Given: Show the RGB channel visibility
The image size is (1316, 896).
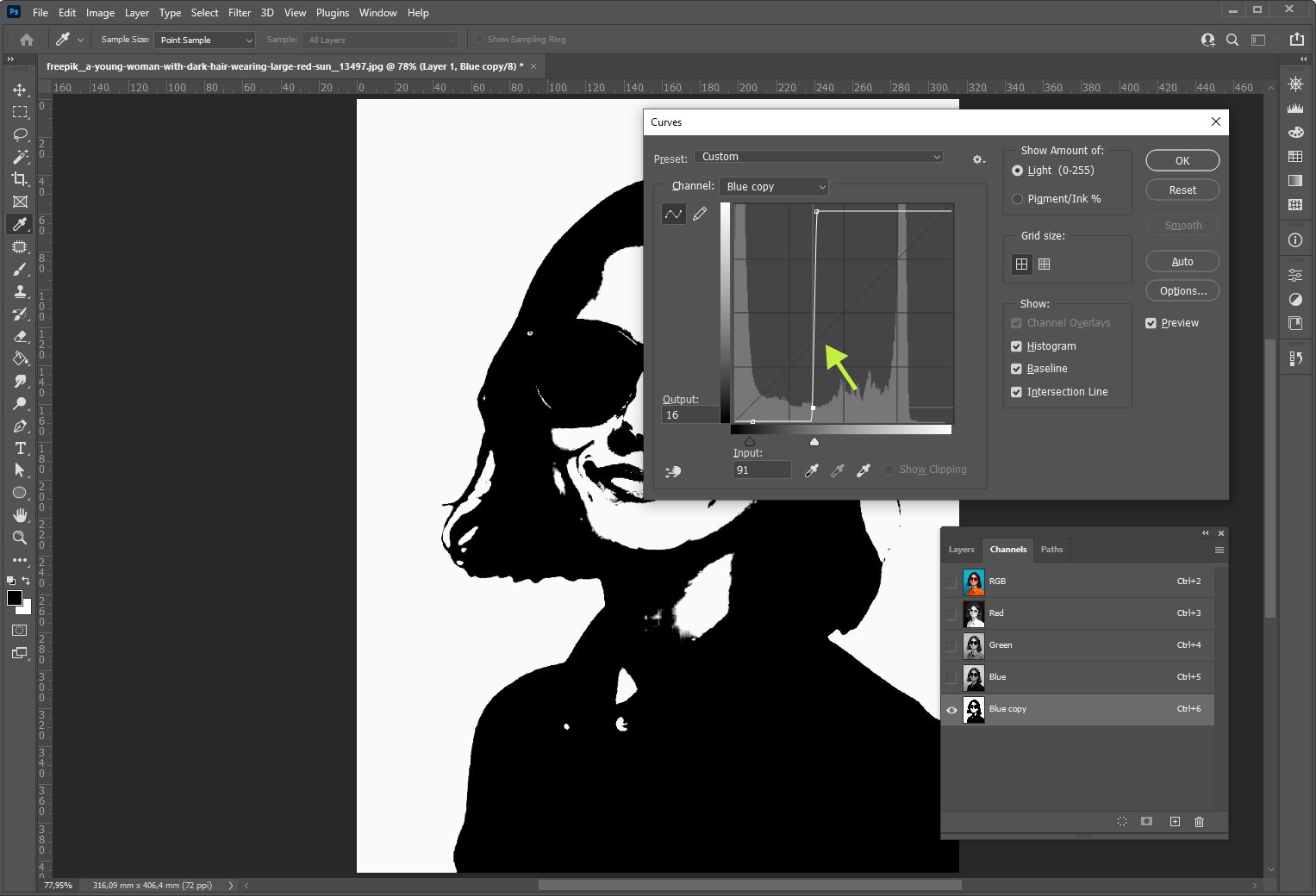Looking at the screenshot, I should point(951,582).
